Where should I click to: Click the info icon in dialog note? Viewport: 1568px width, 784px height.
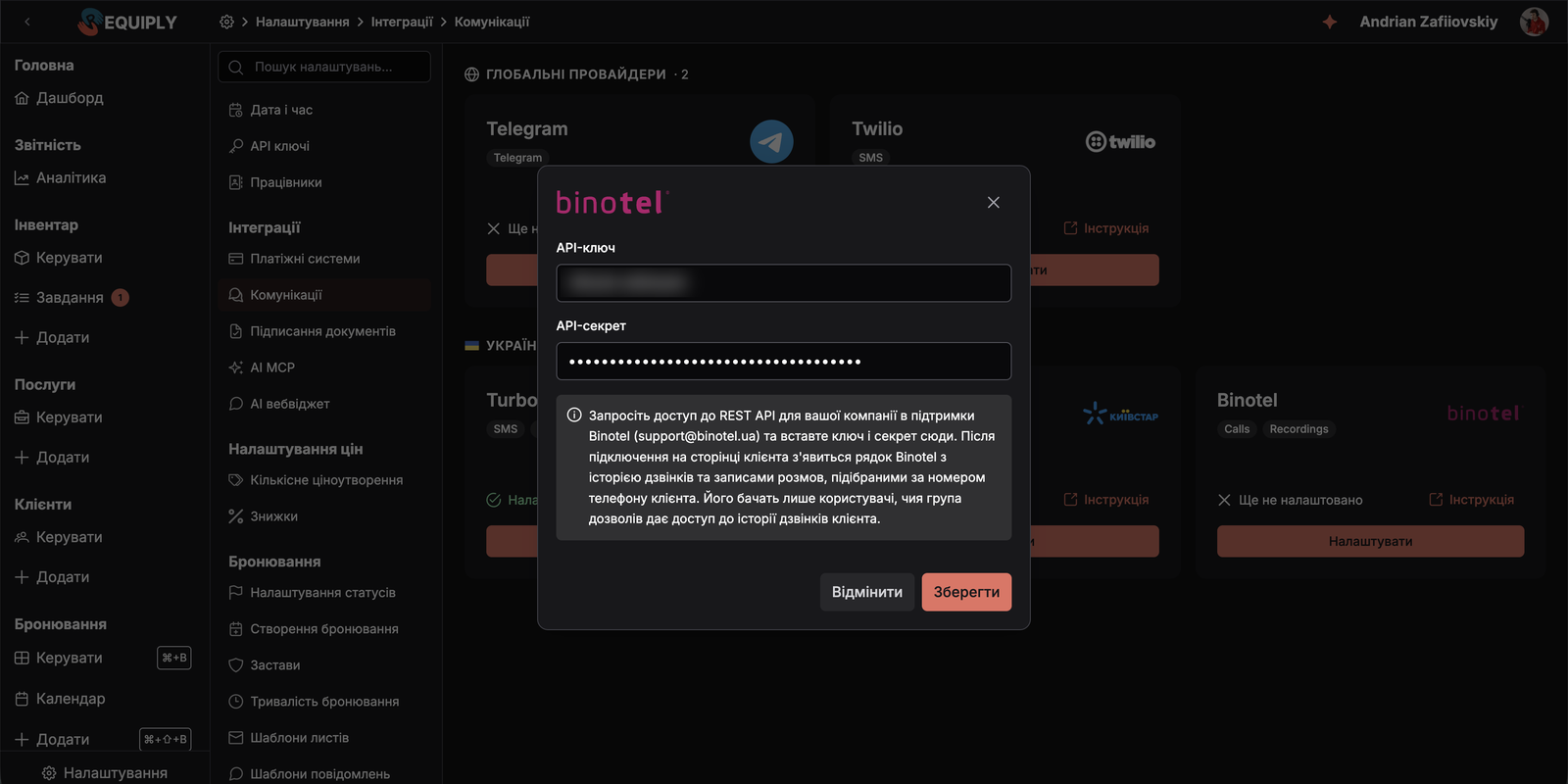(574, 416)
